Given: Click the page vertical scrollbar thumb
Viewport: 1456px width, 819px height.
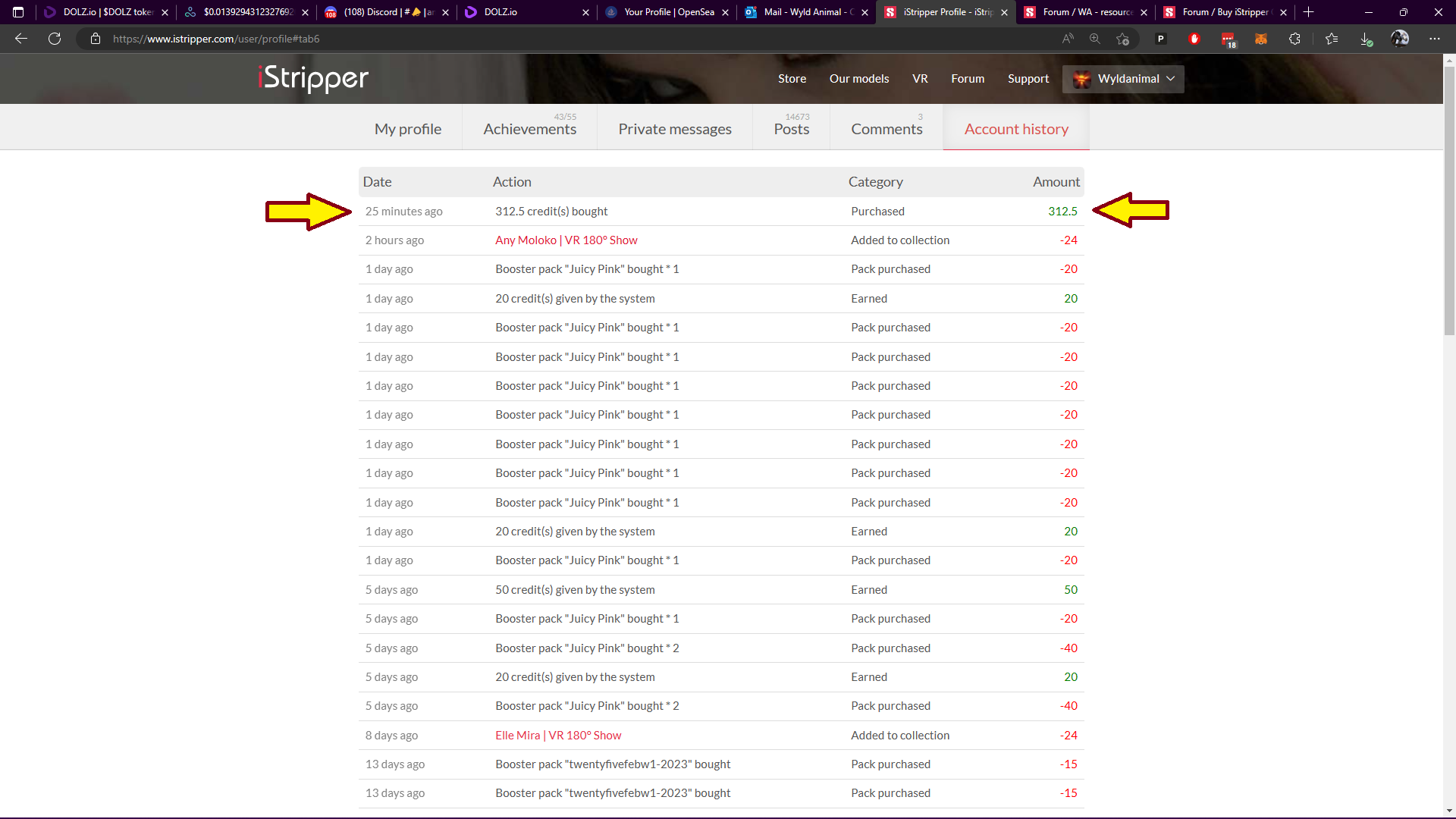Looking at the screenshot, I should [1449, 201].
